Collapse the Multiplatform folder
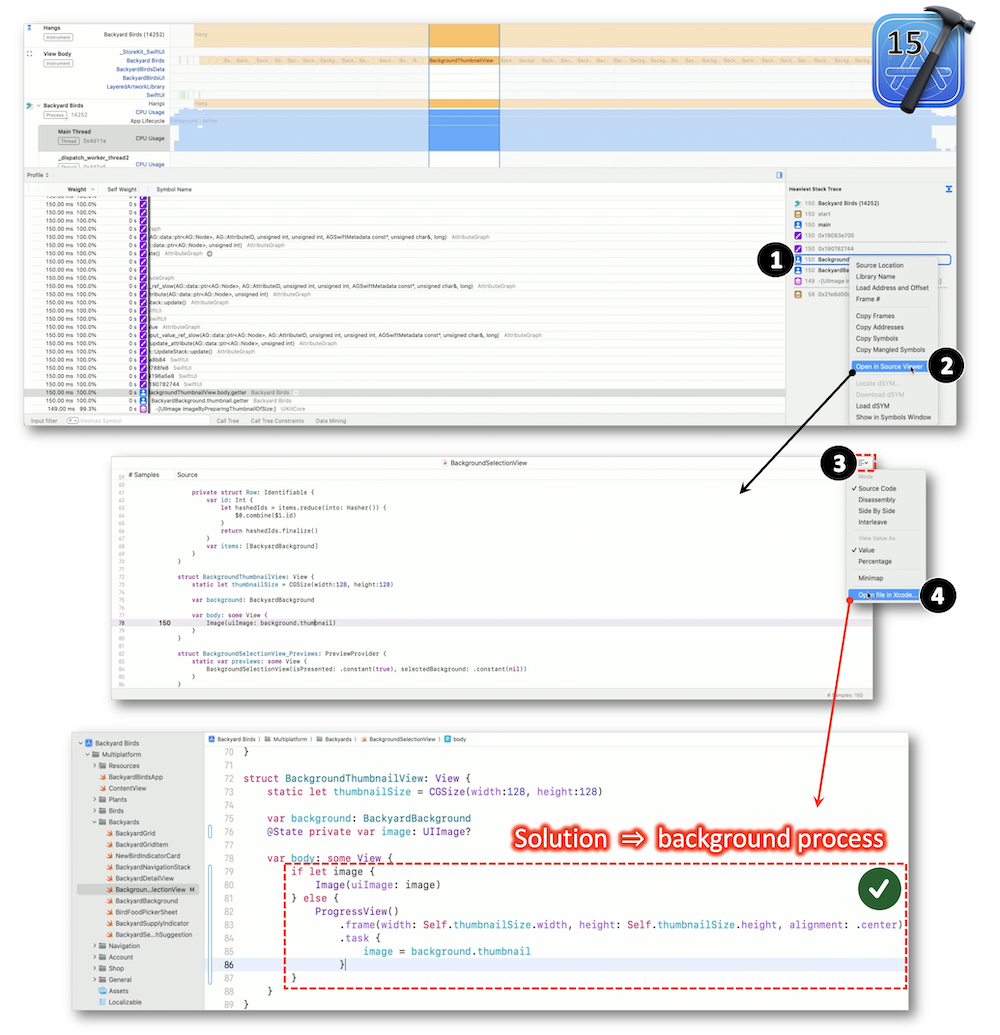The width and height of the screenshot is (1000, 1035). click(x=87, y=754)
